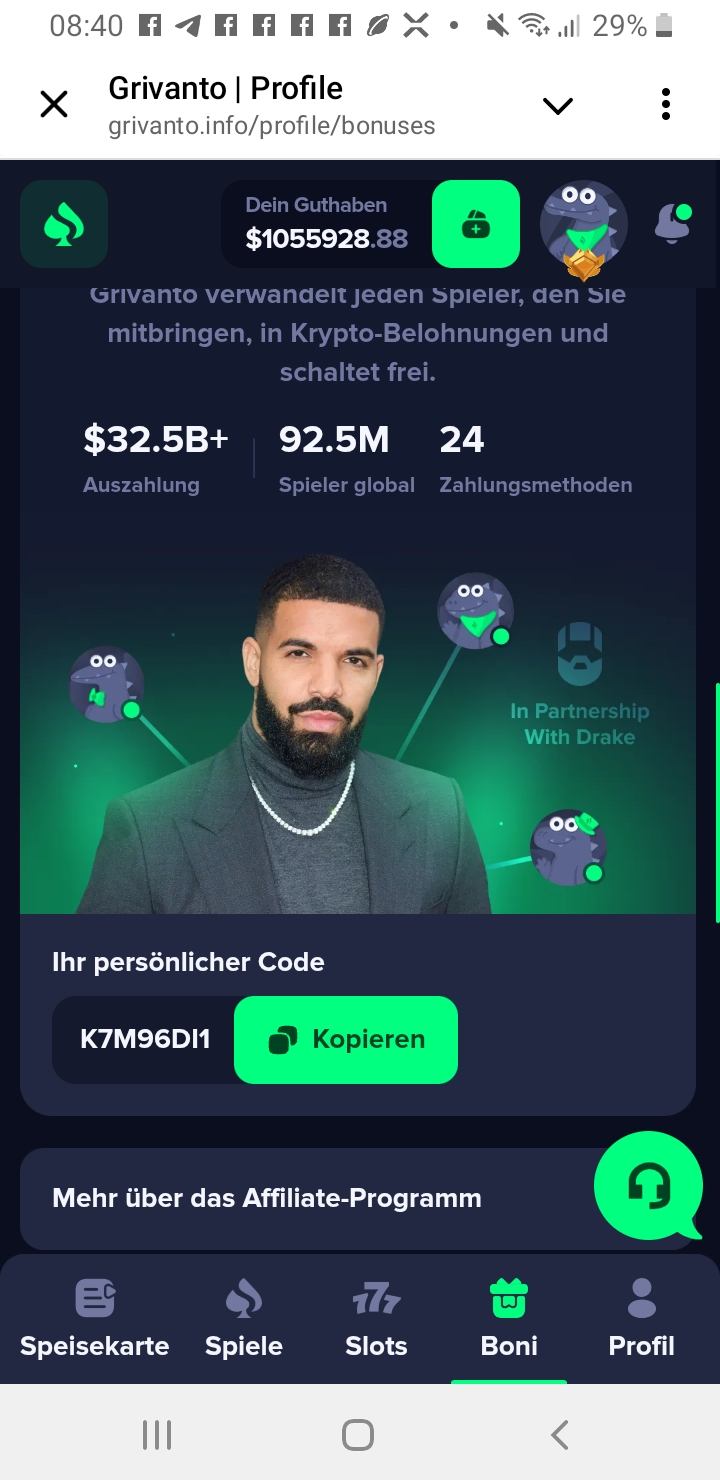Screen dimensions: 720x1480
Task: Copy the personal code with Kopieren
Action: click(346, 1040)
